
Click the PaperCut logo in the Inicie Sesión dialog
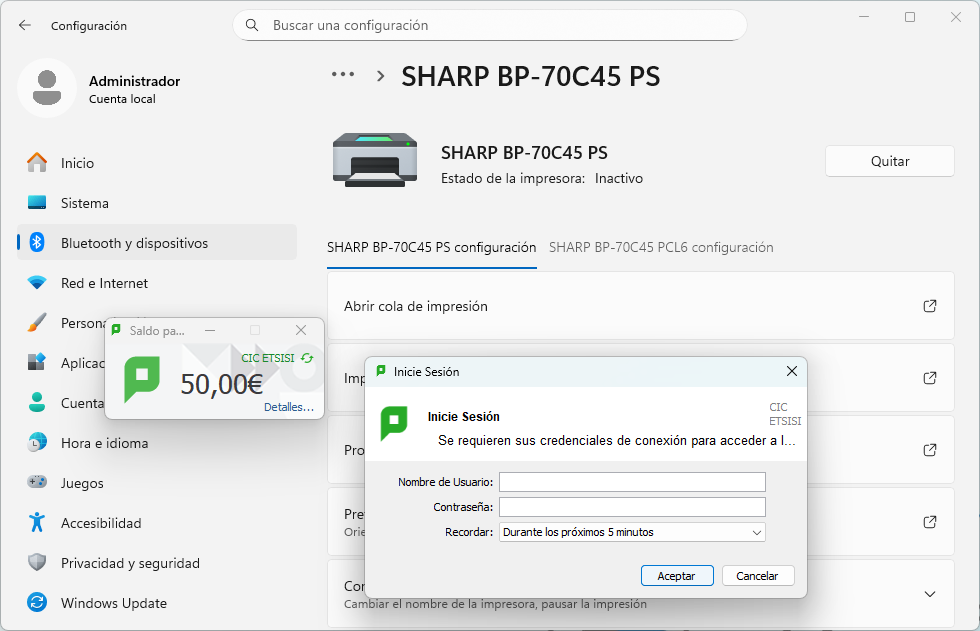(x=394, y=424)
